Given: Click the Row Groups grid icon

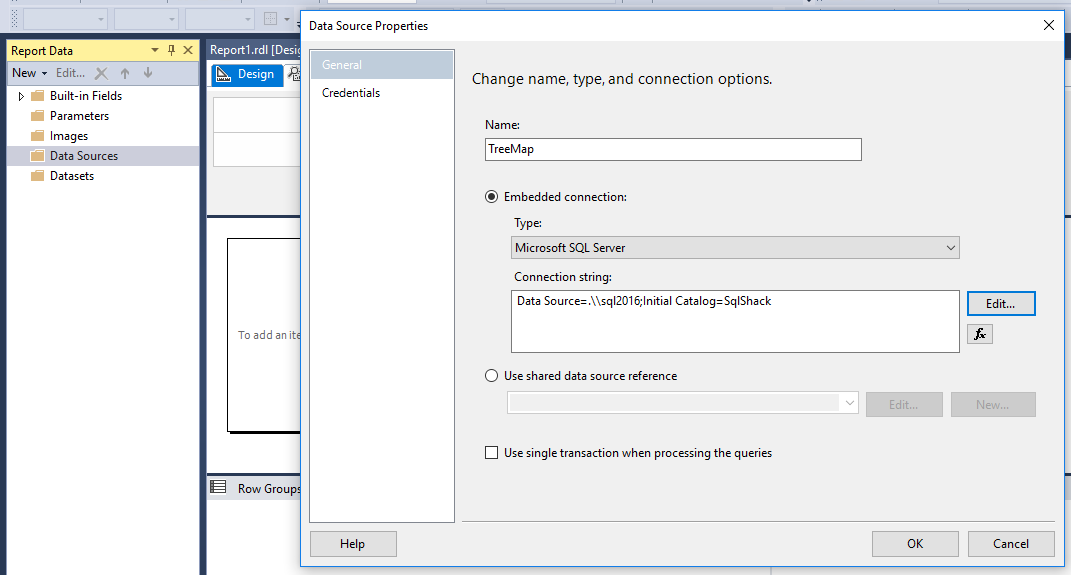Looking at the screenshot, I should click(218, 488).
